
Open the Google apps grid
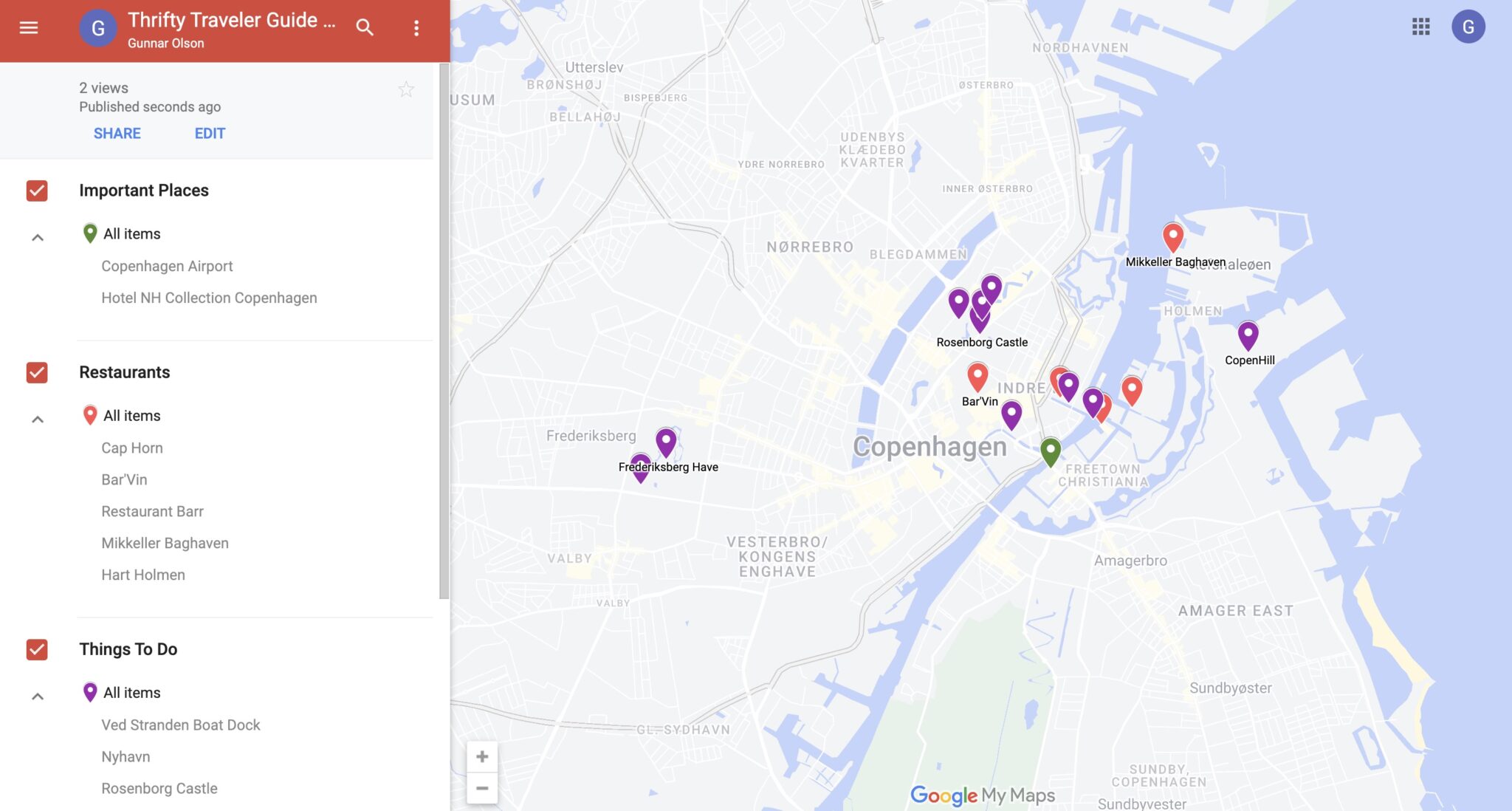pos(1420,27)
